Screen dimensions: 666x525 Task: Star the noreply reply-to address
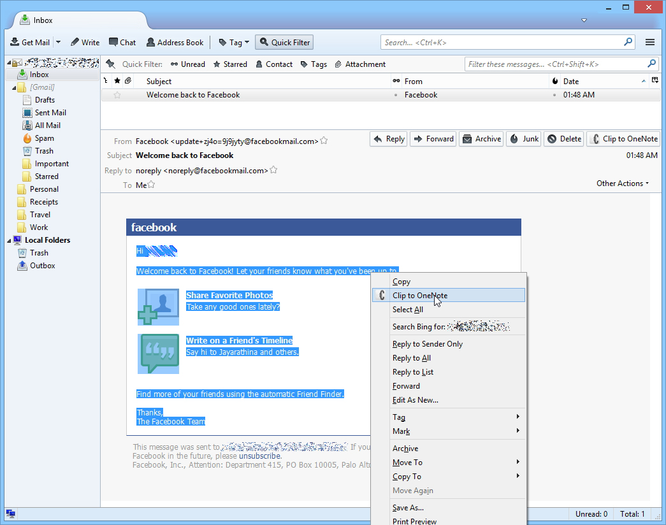tap(274, 170)
